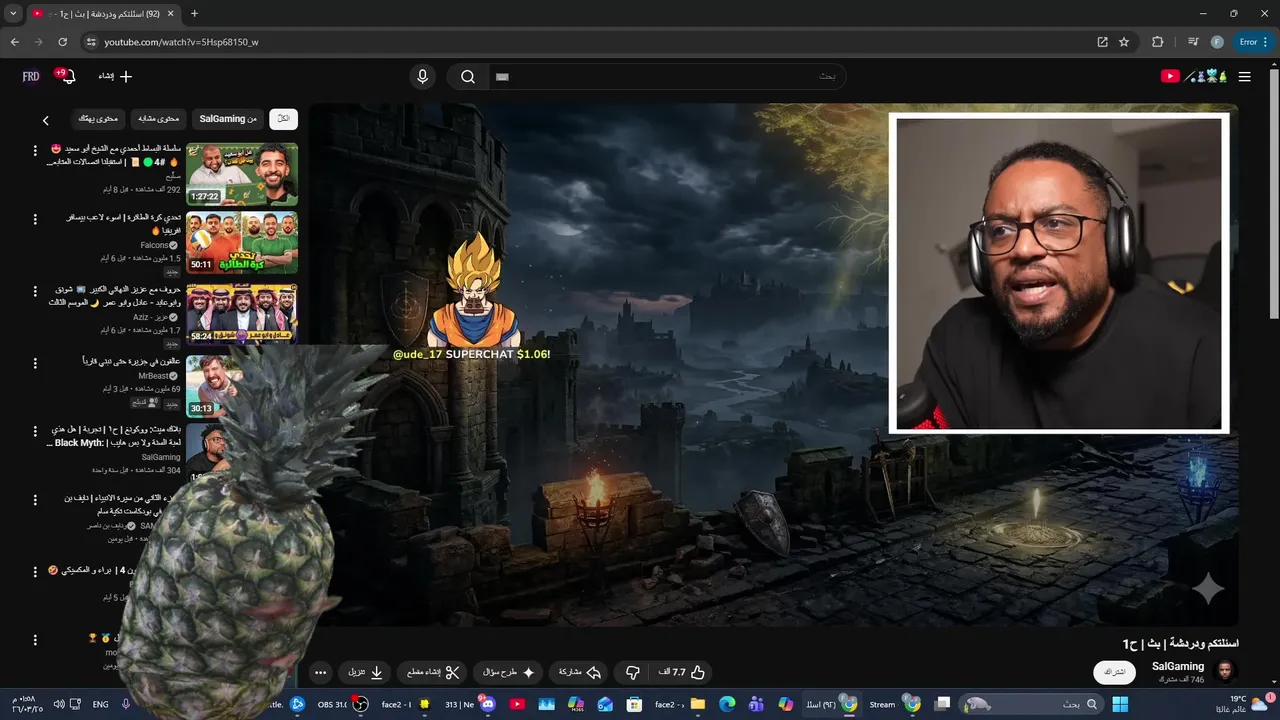Select the محتوى مشابه filter chip
The image size is (1280, 720).
point(158,118)
